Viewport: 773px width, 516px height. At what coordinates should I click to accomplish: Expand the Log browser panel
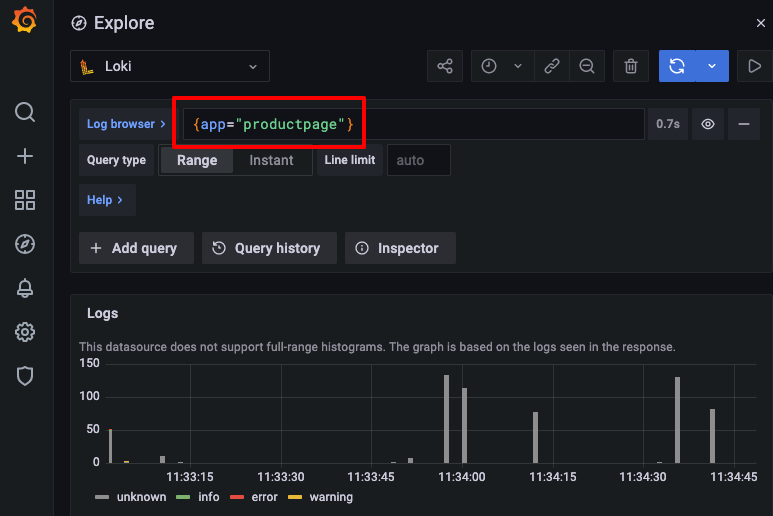pyautogui.click(x=126, y=124)
